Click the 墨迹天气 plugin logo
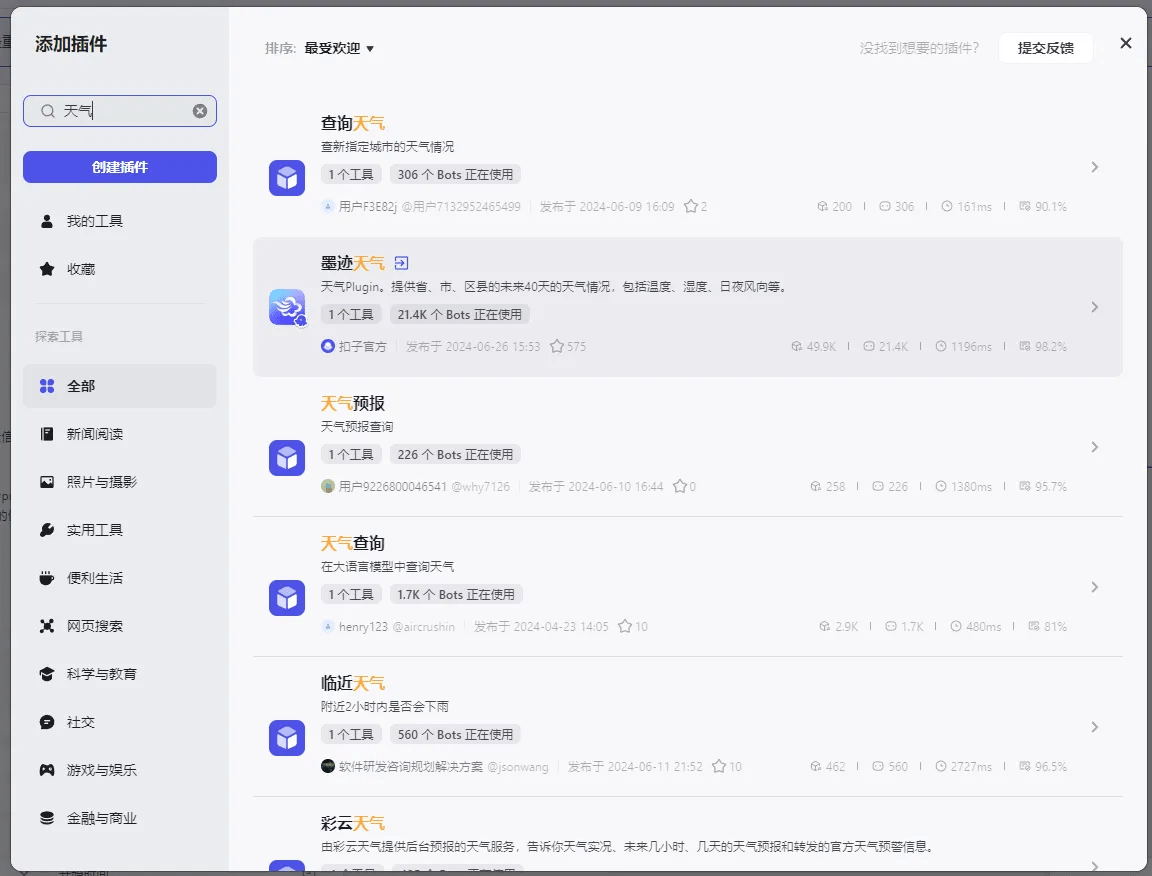Screen dimensions: 1152x876 286,307
